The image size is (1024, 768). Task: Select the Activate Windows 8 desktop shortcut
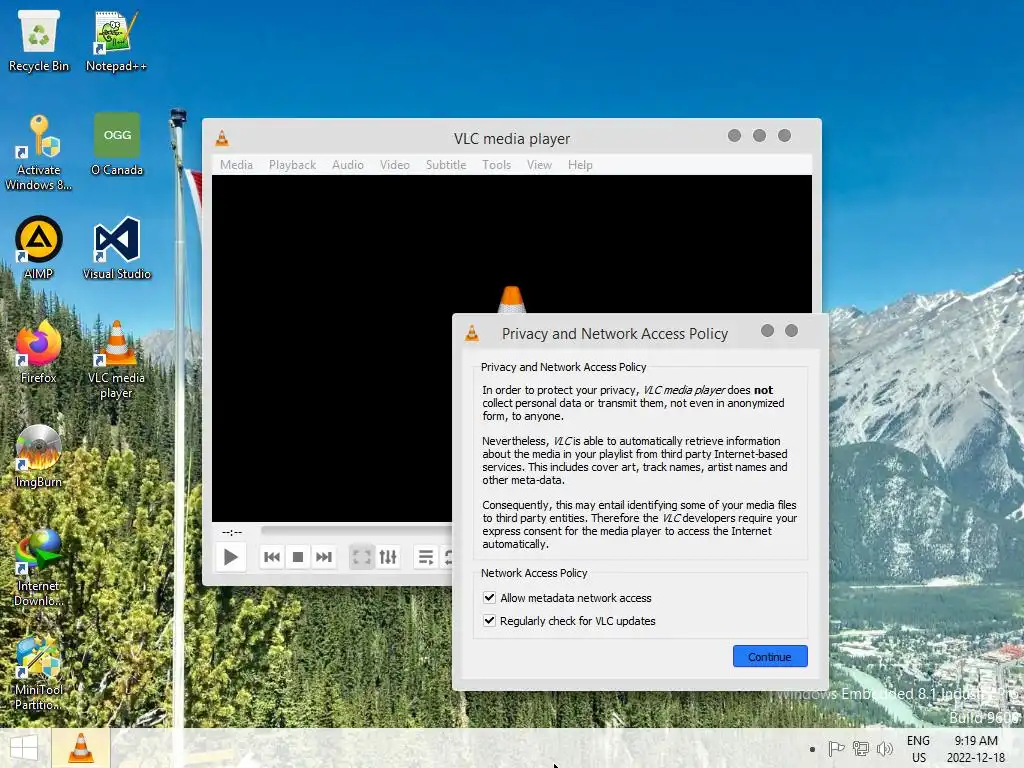click(x=39, y=152)
